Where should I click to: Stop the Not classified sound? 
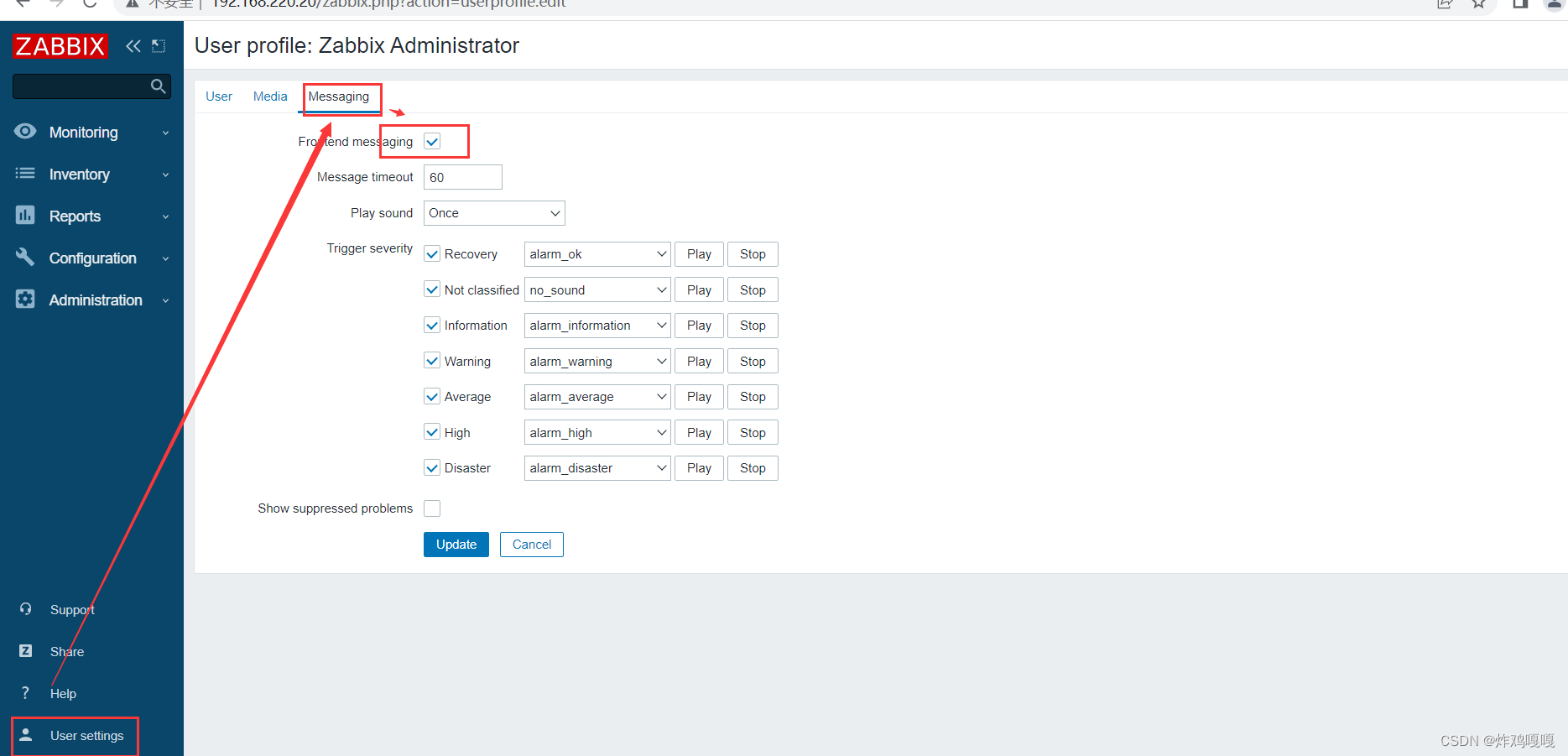coord(753,289)
